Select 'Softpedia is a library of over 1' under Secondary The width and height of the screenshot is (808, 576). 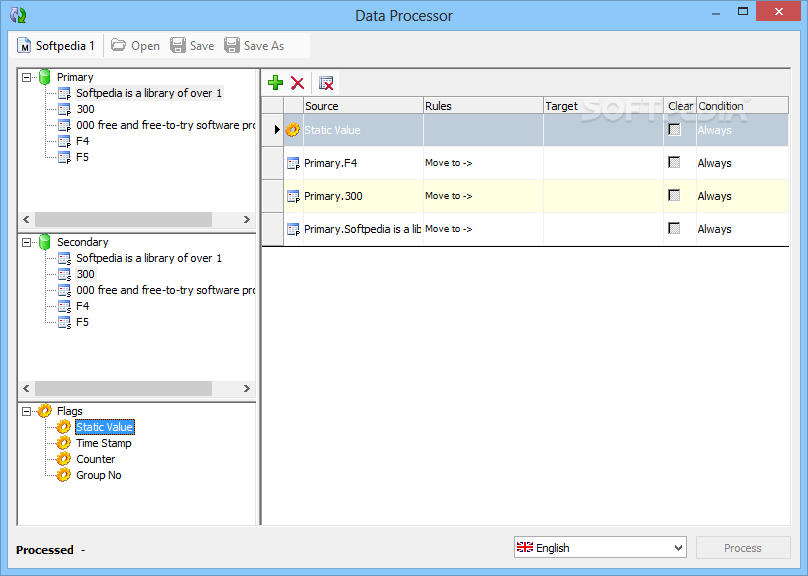pos(149,258)
